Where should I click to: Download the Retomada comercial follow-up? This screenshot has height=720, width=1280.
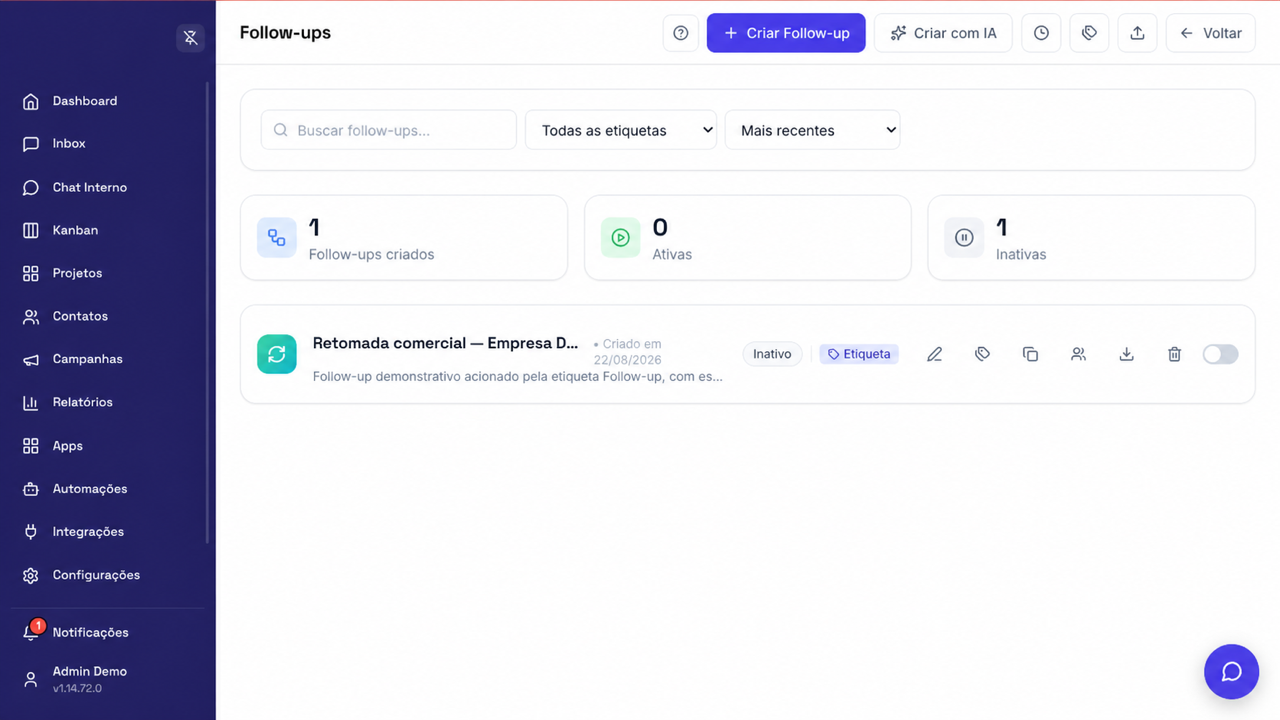pyautogui.click(x=1126, y=354)
